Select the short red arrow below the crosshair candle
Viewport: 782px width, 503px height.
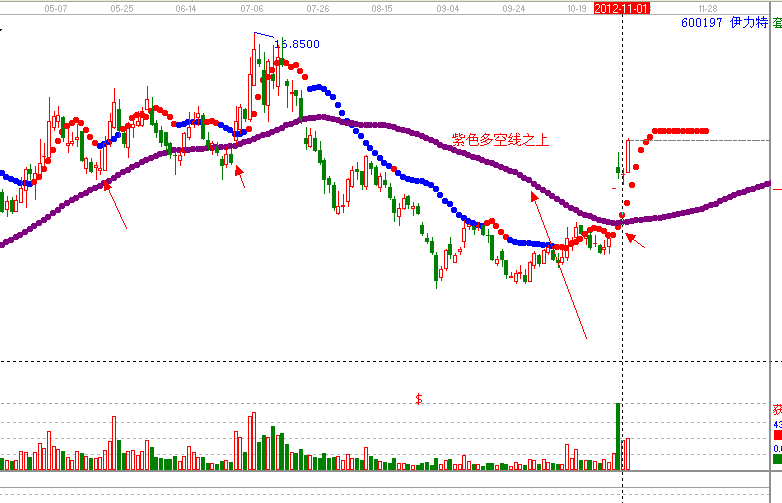[635, 240]
